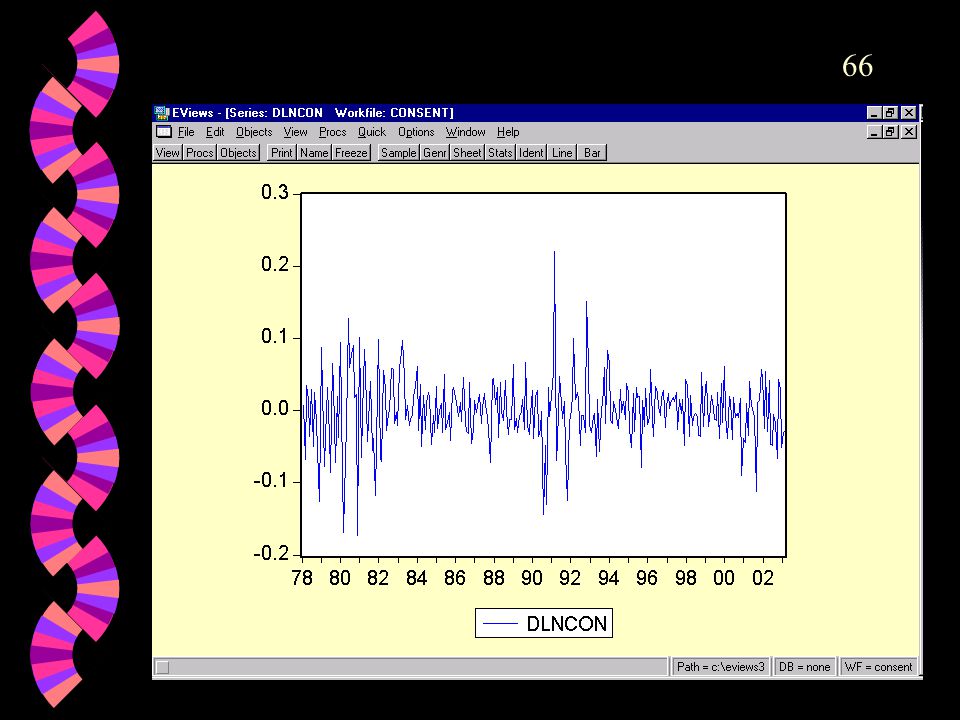This screenshot has width=960, height=720.
Task: Click the 0.2 y-axis label
Action: click(274, 264)
